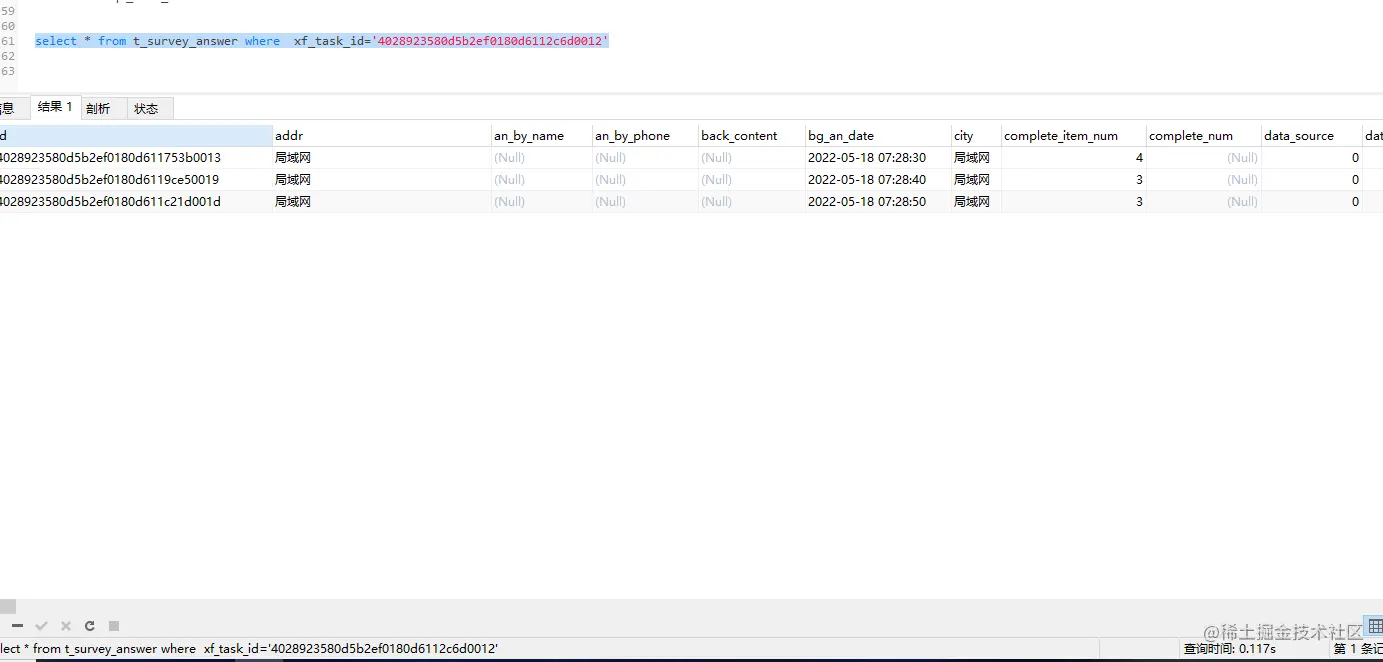Click the horizontal scrollbar thumb

coord(7,606)
